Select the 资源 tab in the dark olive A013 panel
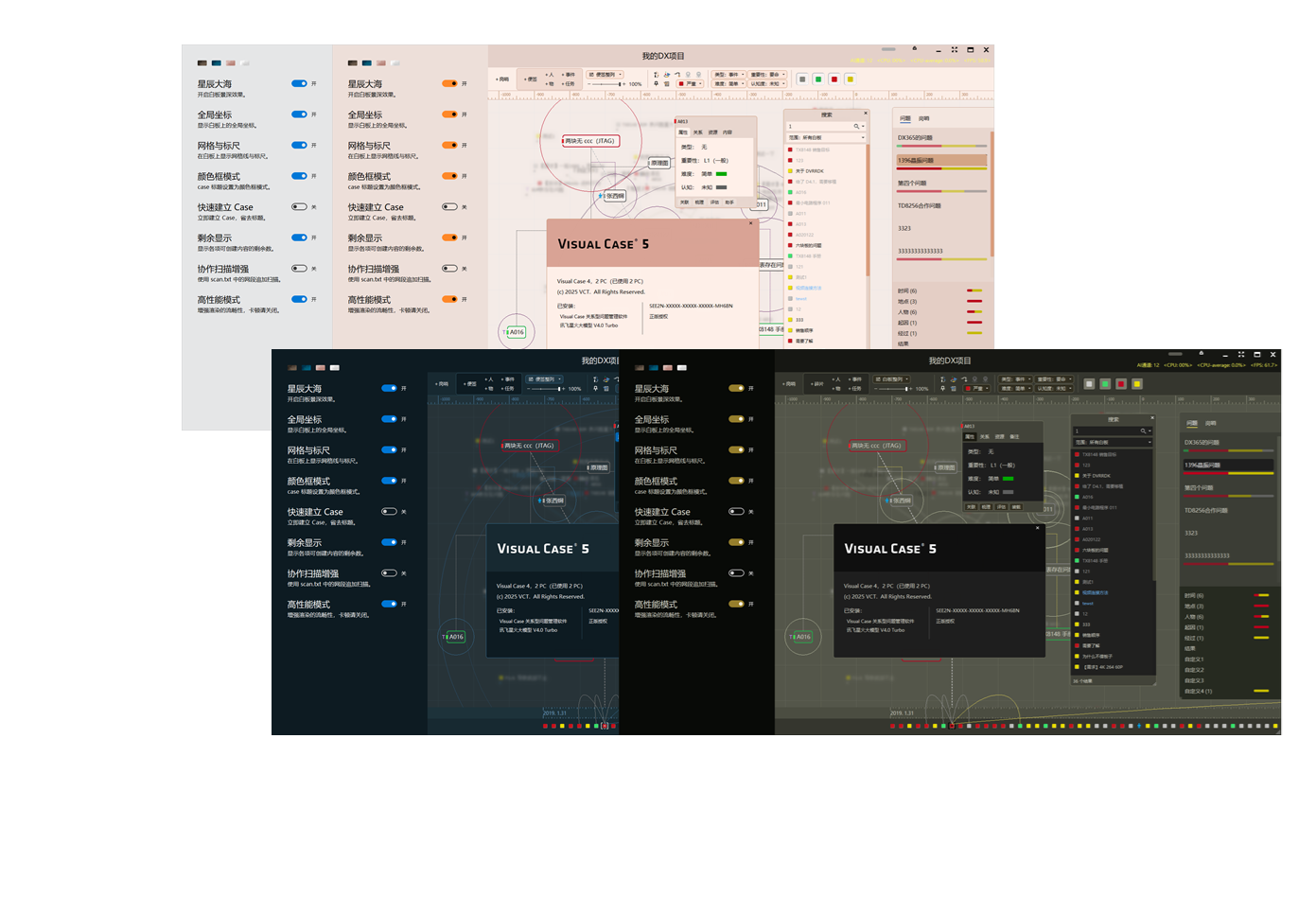 click(x=999, y=437)
